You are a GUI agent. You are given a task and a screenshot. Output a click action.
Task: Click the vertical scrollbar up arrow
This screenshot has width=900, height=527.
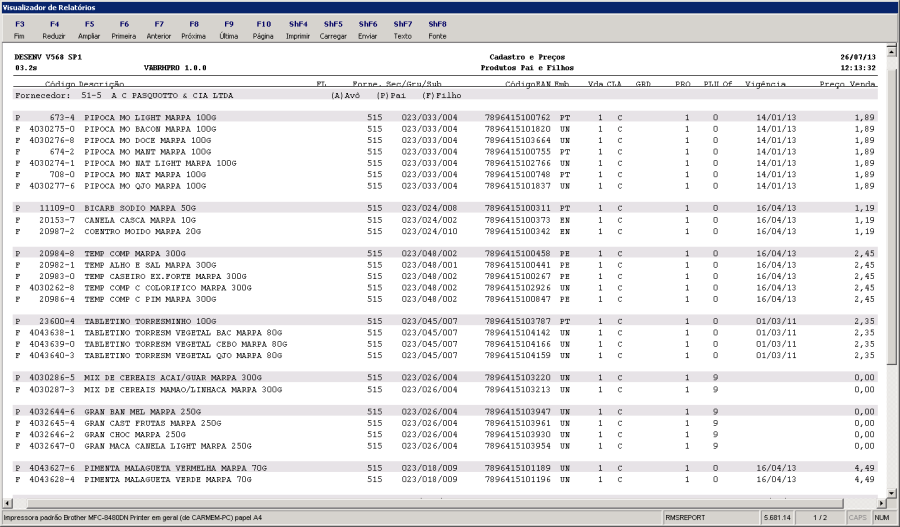[891, 52]
